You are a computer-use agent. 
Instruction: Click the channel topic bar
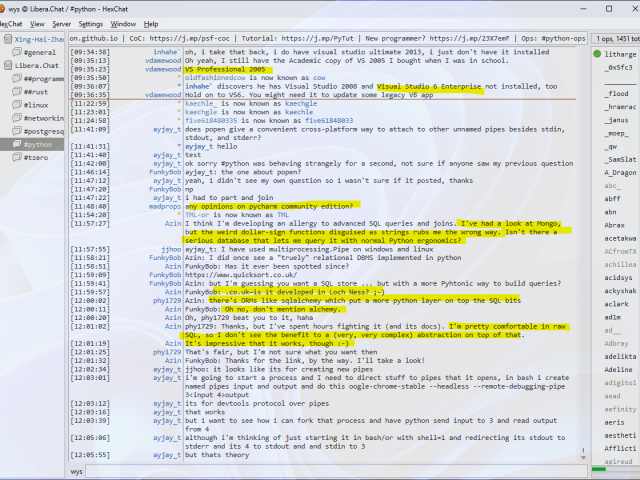point(328,38)
